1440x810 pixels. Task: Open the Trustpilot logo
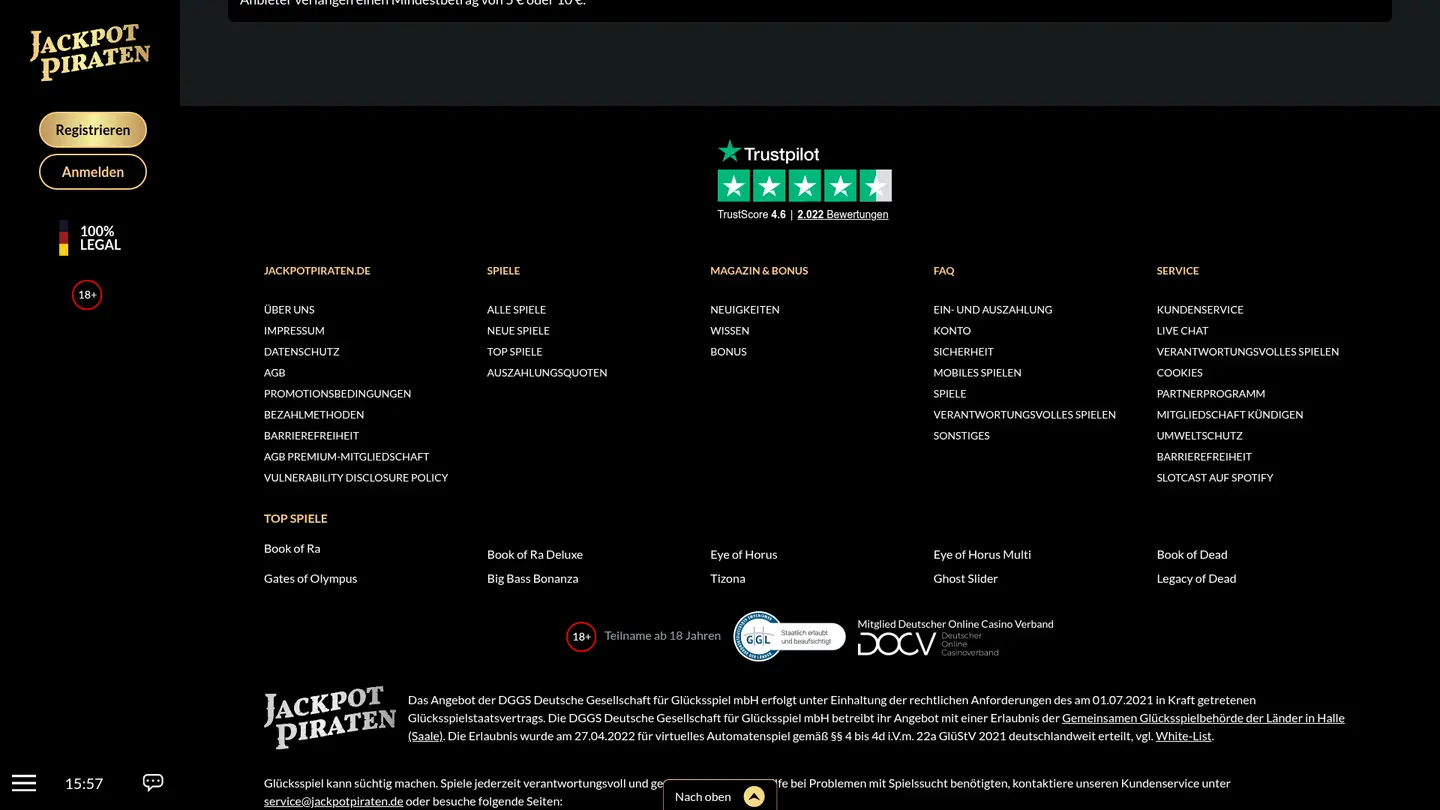point(768,152)
